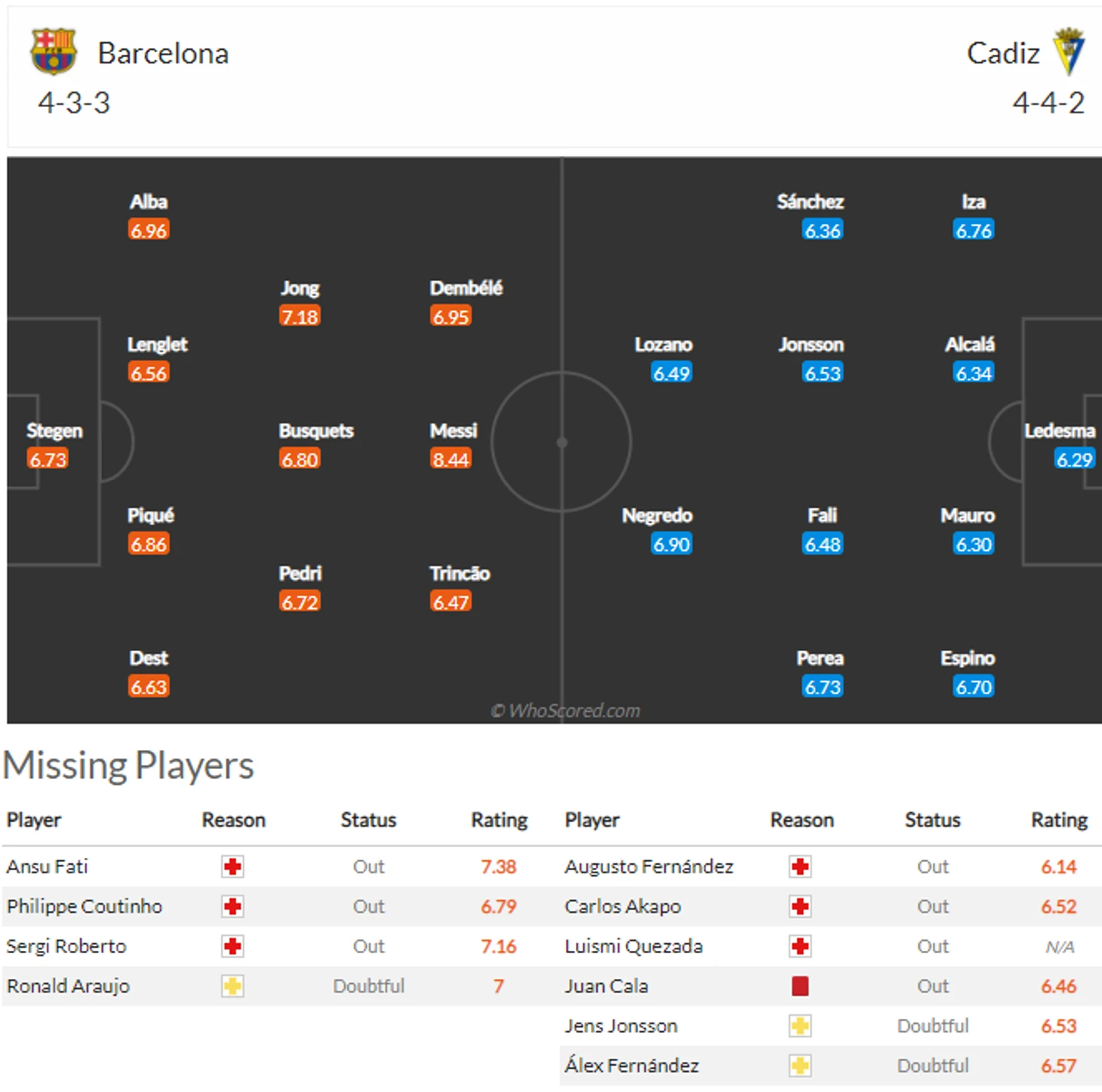
Task: Click Augusto Fernández's red injury icon
Action: pos(800,866)
